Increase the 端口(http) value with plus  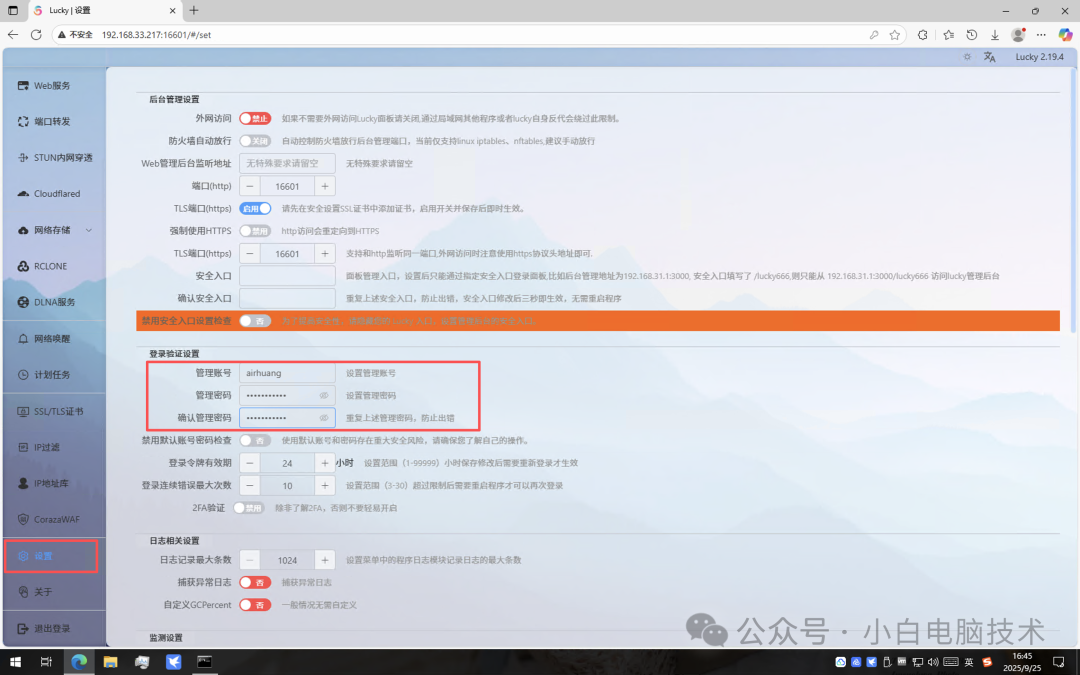pos(325,185)
